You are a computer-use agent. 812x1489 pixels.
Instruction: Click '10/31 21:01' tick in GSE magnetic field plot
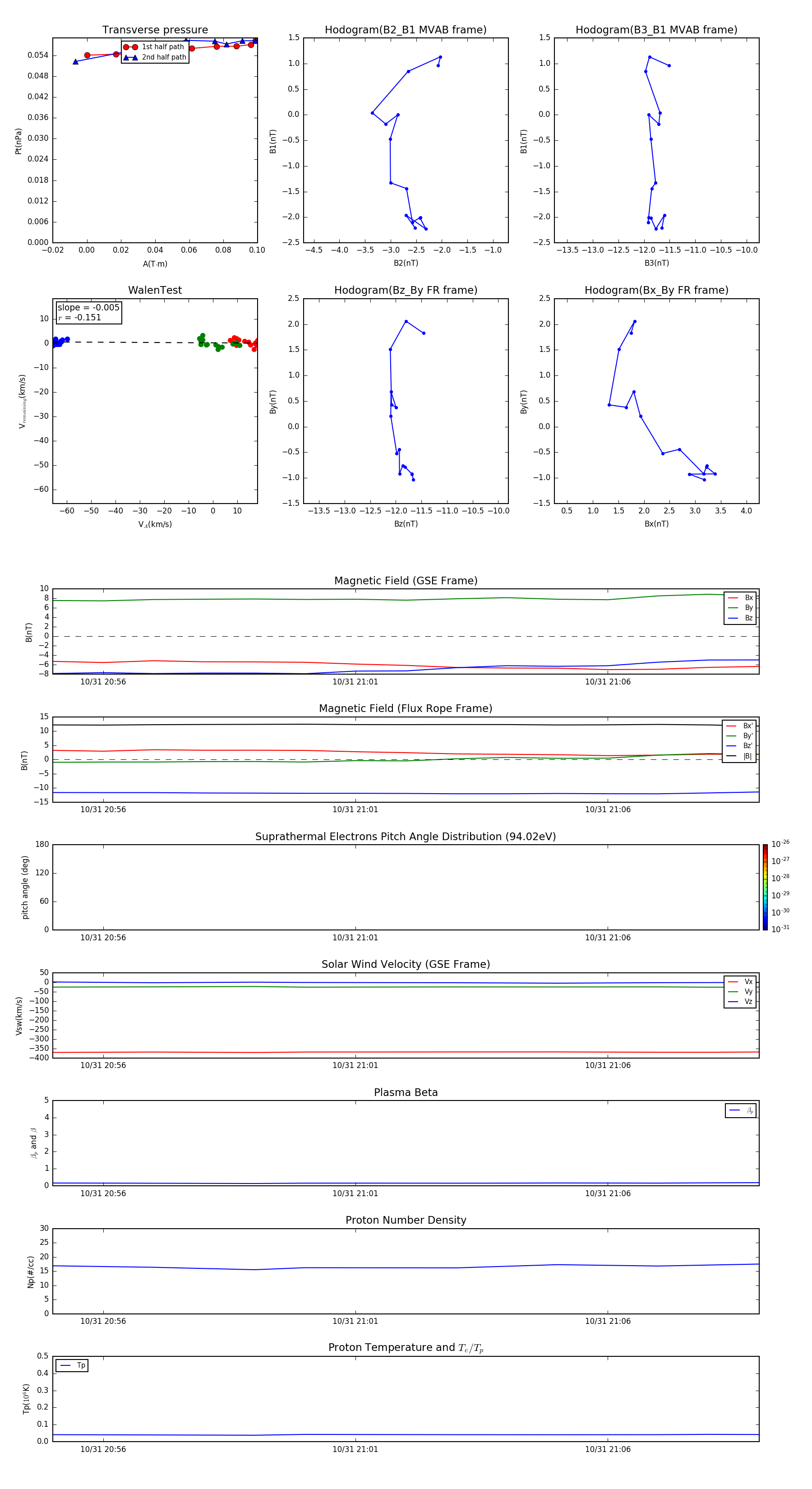(x=355, y=682)
